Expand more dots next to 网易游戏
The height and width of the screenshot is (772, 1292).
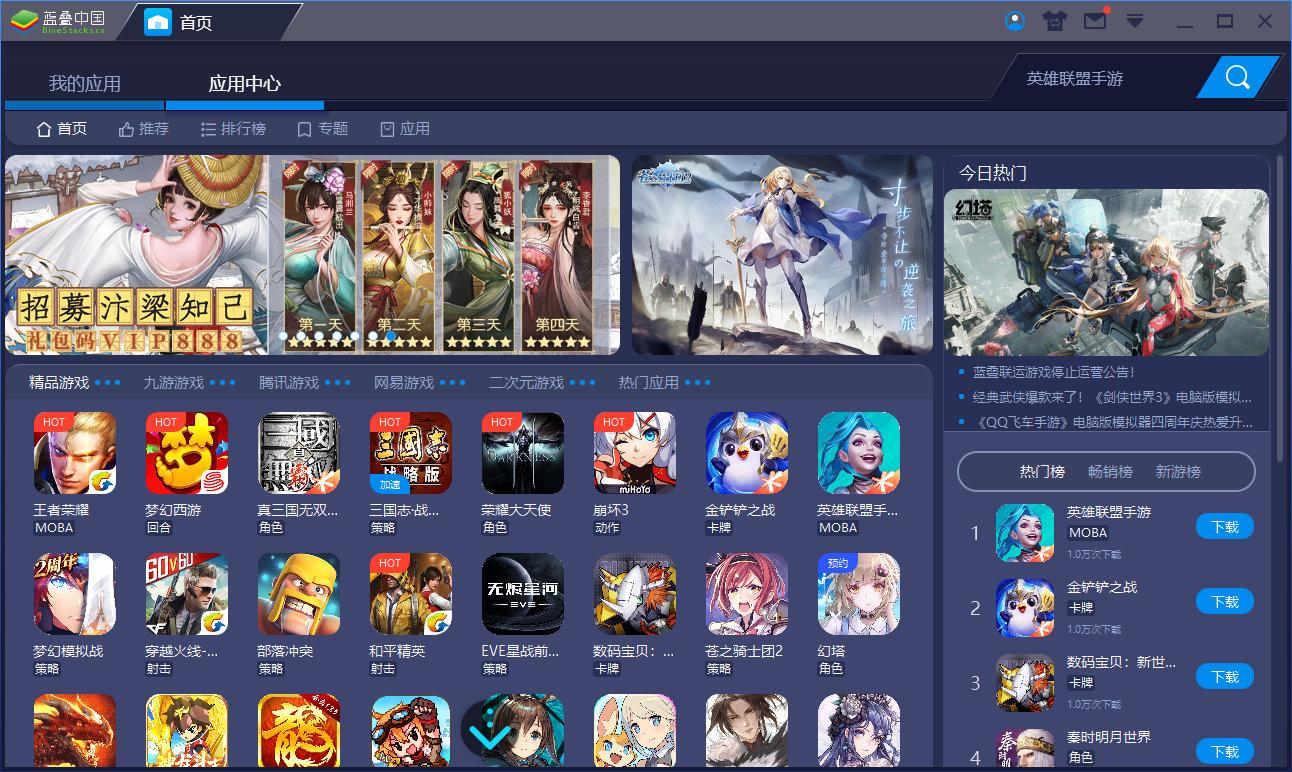point(453,382)
